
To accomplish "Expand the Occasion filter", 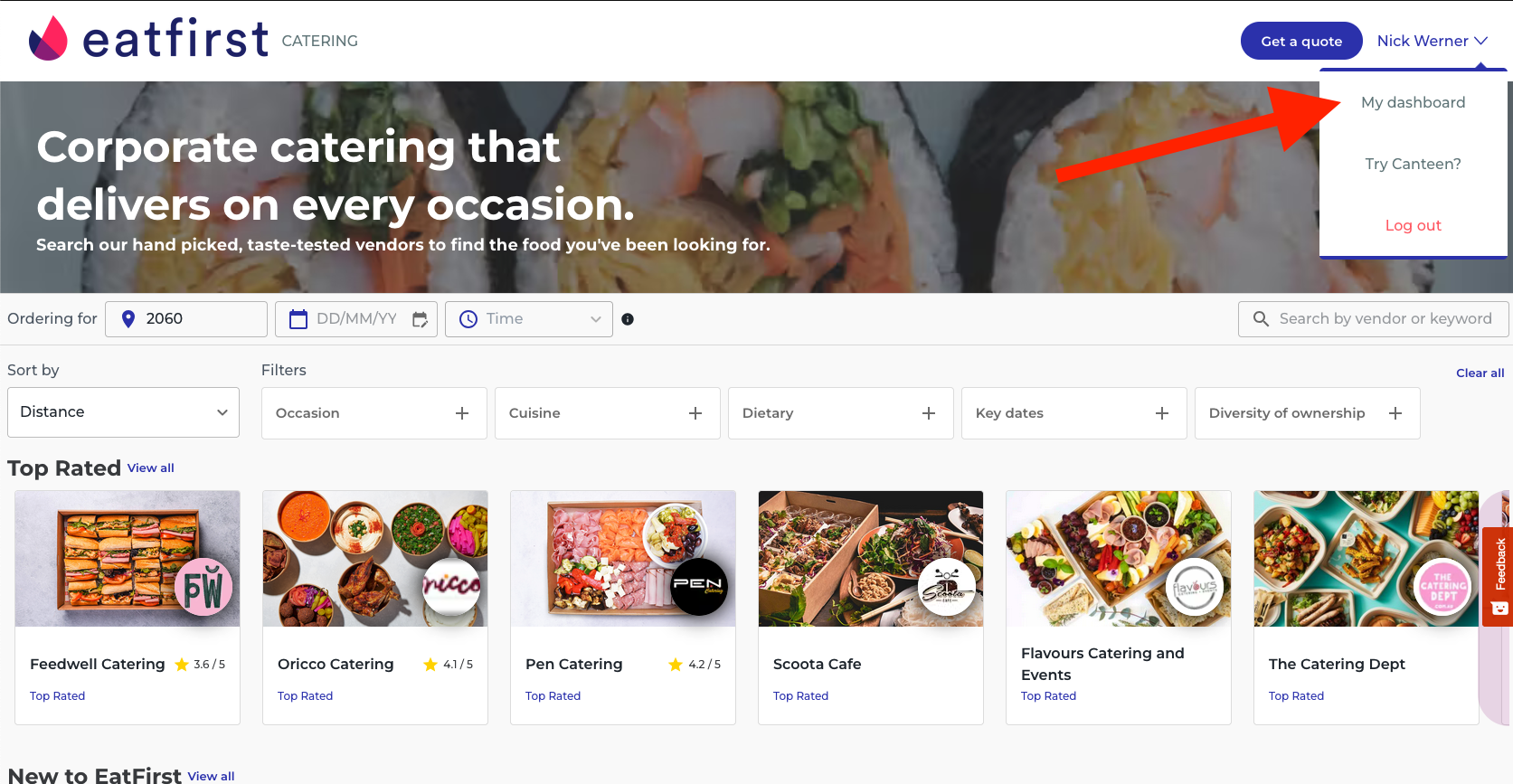I will (x=374, y=413).
